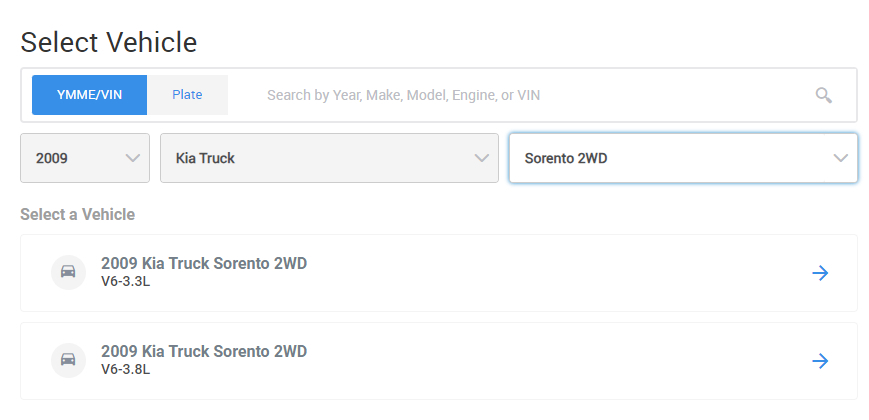Click the 'Select a Vehicle' list label
The width and height of the screenshot is (869, 420).
coord(77,214)
